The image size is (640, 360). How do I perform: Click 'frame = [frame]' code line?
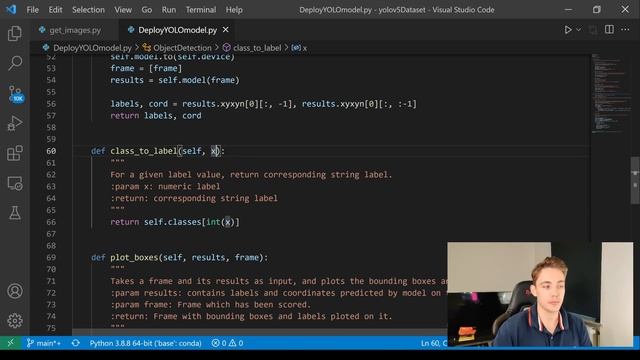coord(146,68)
